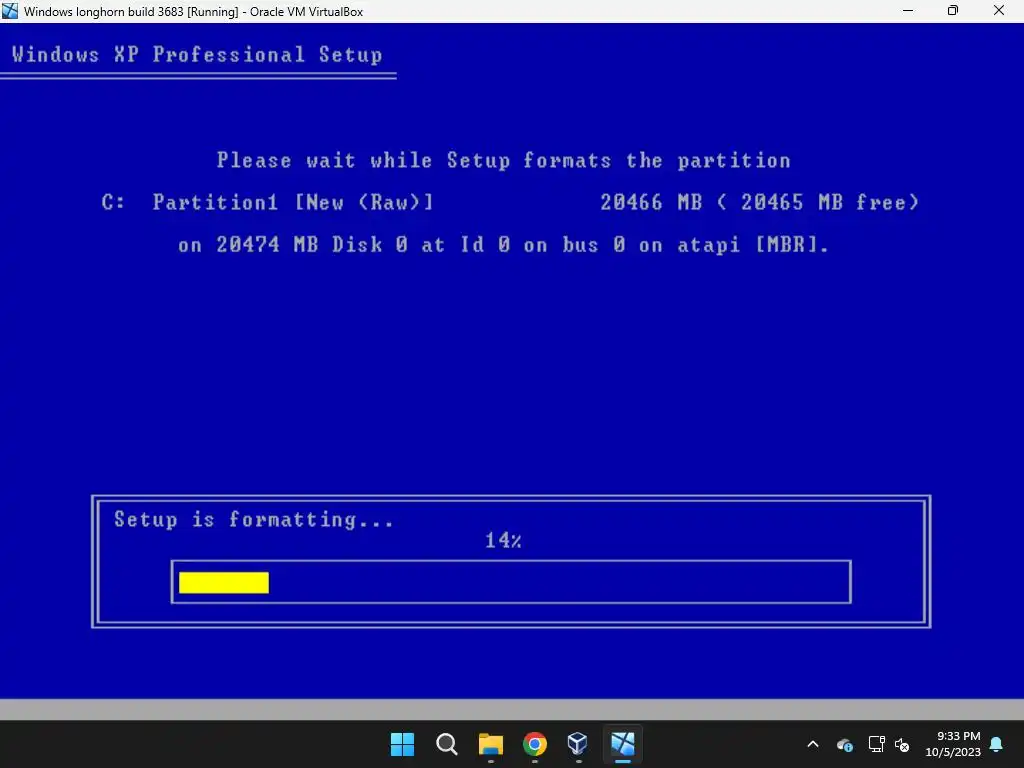
Task: Click the yellow formatting progress bar
Action: coord(224,583)
